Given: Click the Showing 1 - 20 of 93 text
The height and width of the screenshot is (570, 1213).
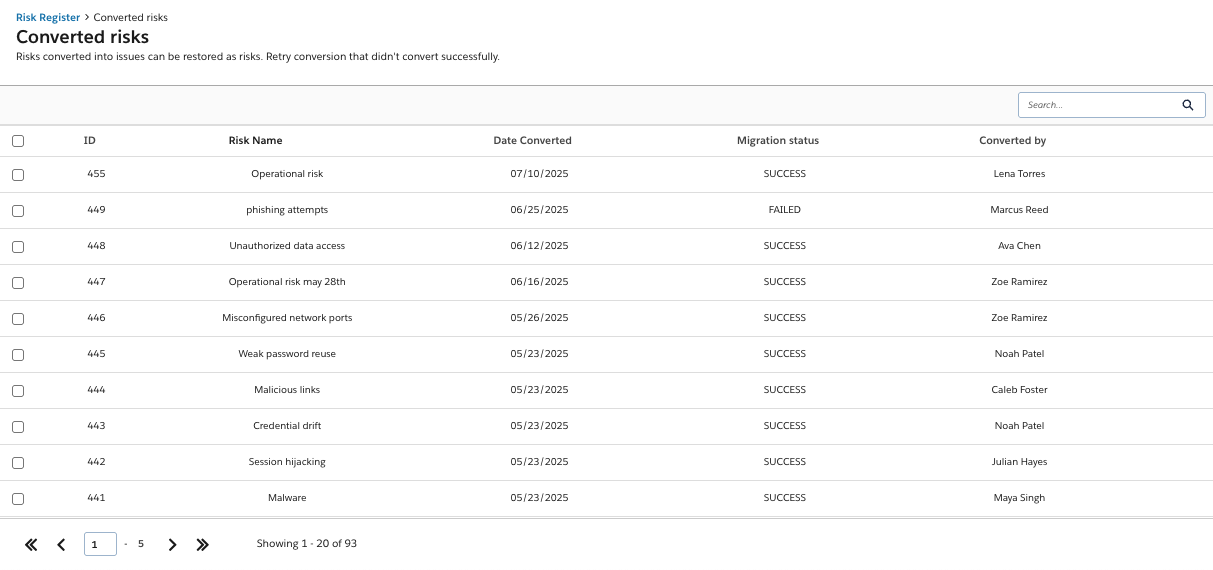Looking at the screenshot, I should [307, 544].
